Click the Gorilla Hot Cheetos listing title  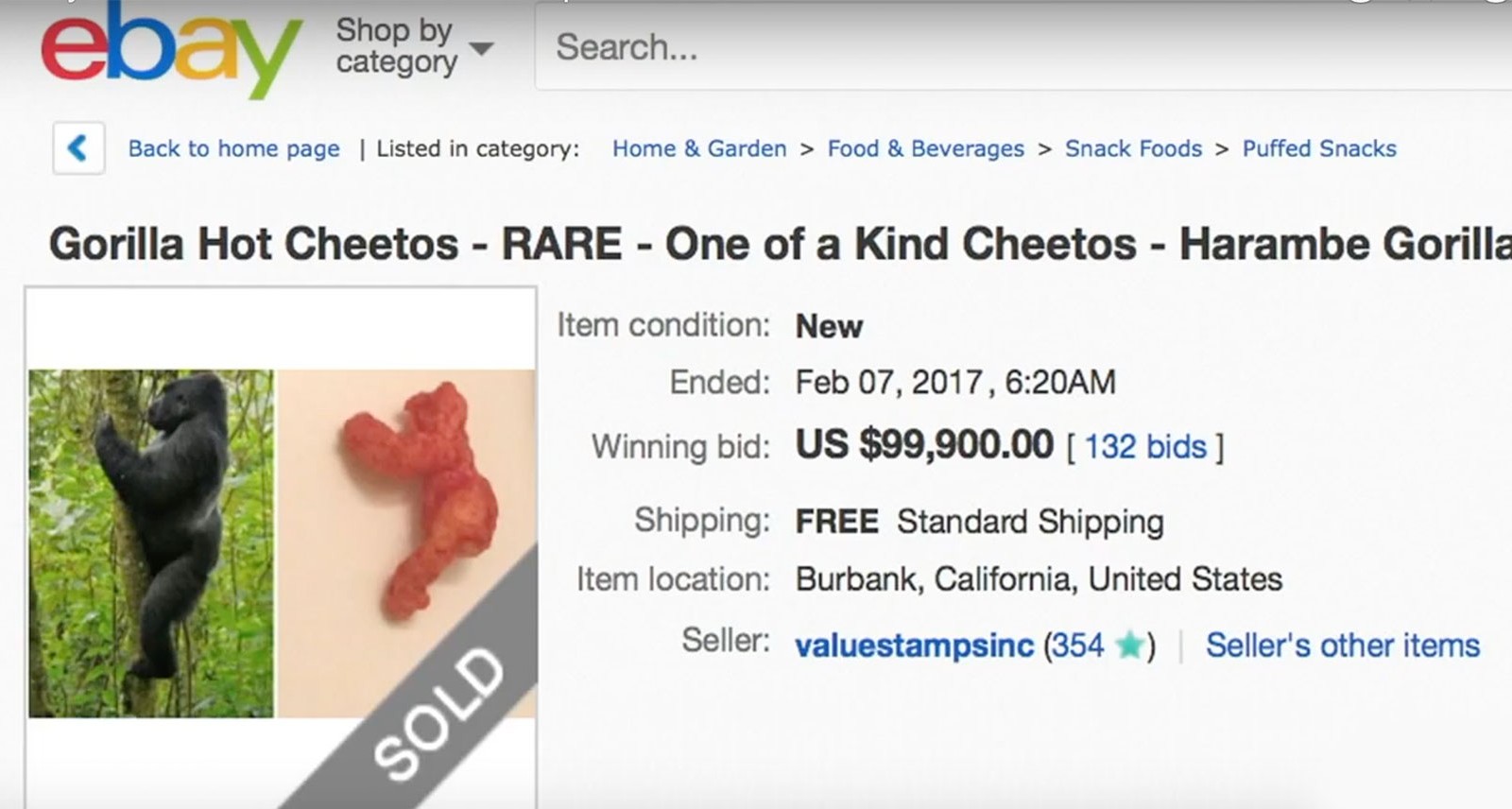[780, 244]
